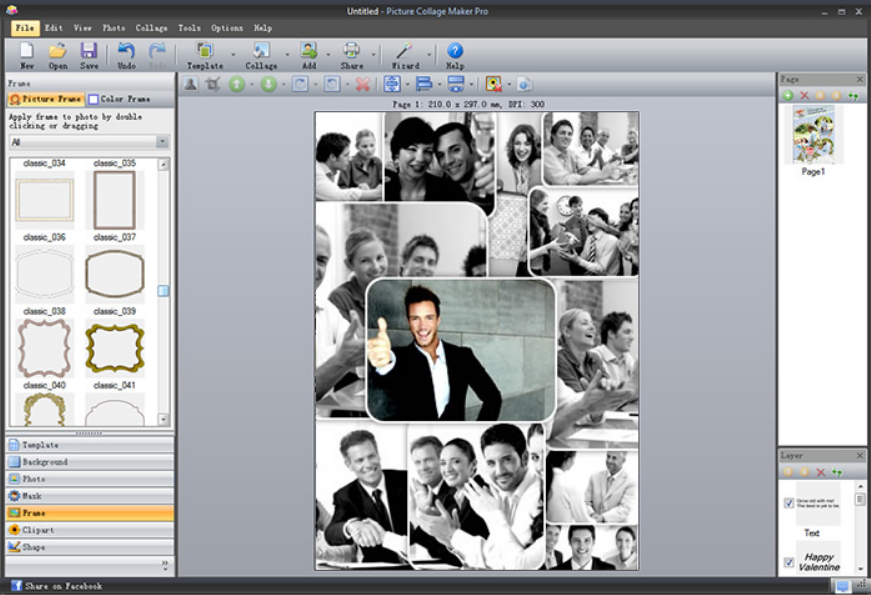This screenshot has height=595, width=871.
Task: Open the Shape sidebar section
Action: coord(90,547)
